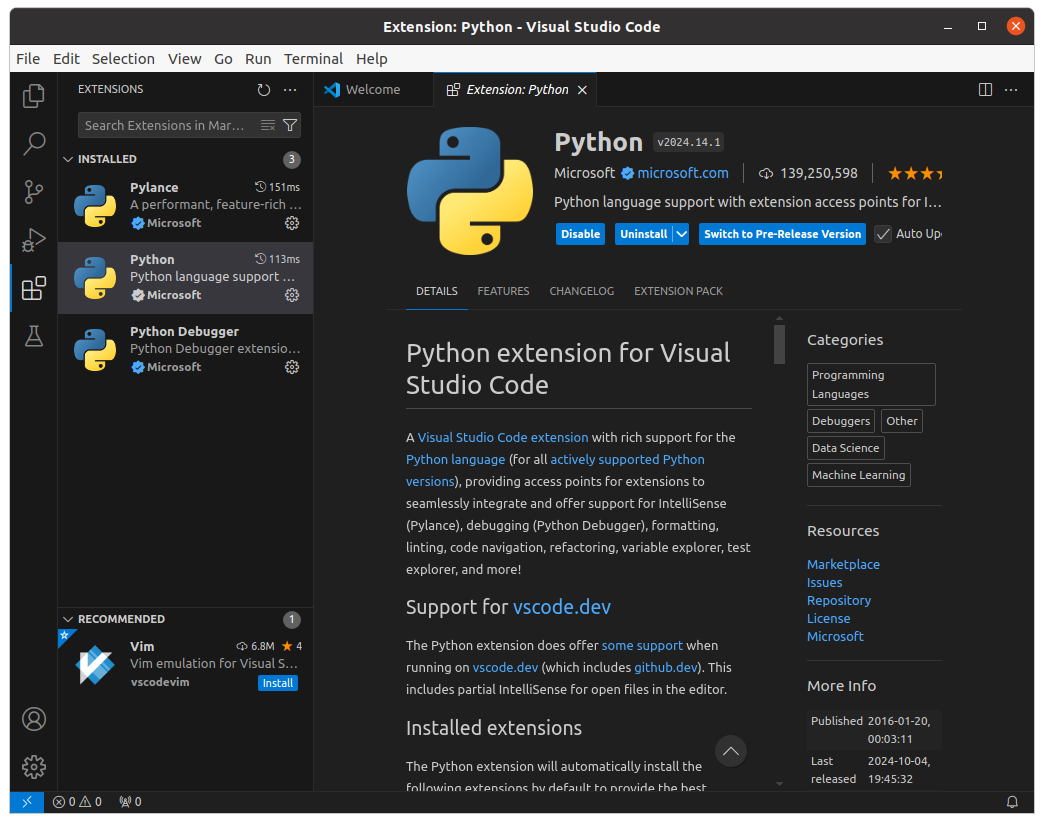Open the remote window indicator
Image resolution: width=1044 pixels, height=823 pixels.
pyautogui.click(x=27, y=802)
